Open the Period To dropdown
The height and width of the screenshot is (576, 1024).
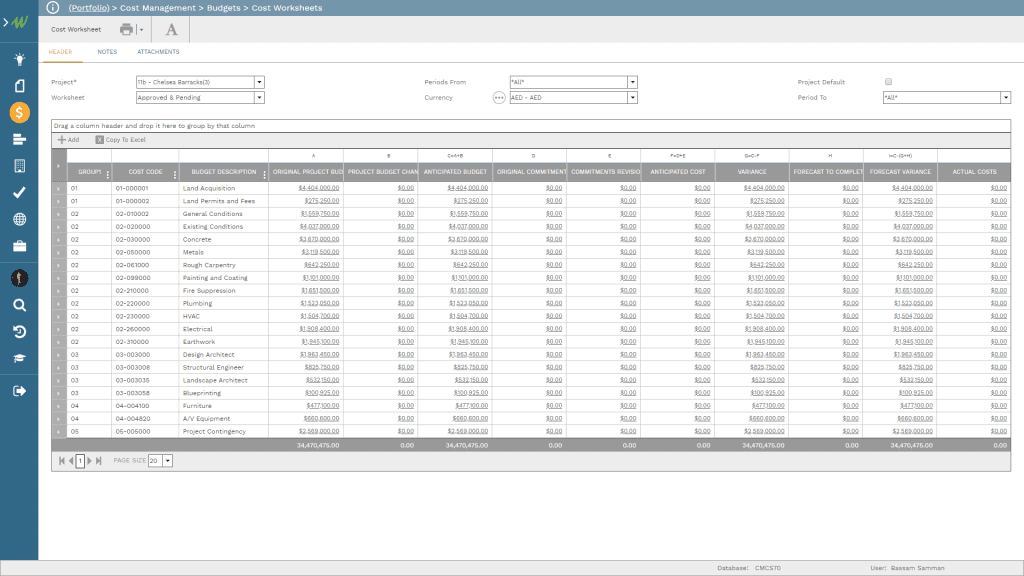1004,97
